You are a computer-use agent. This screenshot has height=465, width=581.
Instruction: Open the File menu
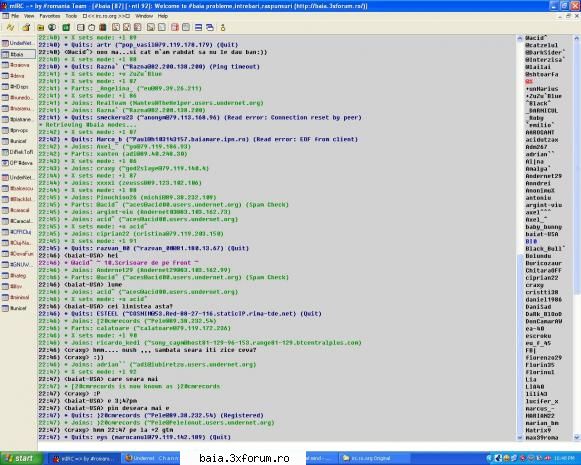pos(15,16)
